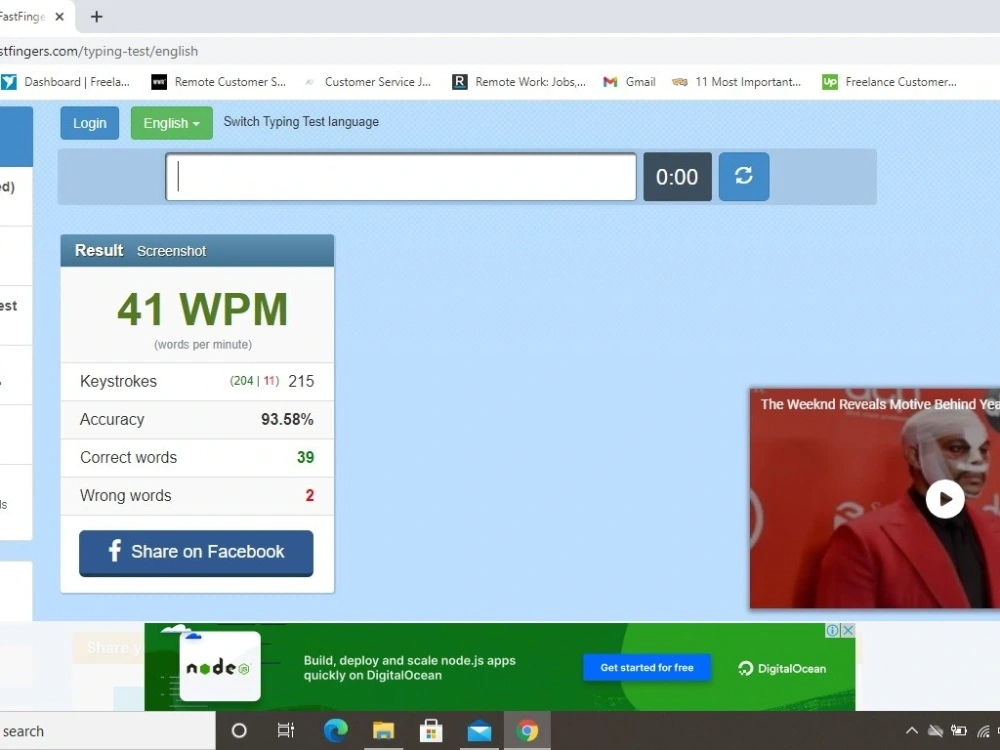
Task: Click the OneDrive cloud tray icon
Action: 936,731
